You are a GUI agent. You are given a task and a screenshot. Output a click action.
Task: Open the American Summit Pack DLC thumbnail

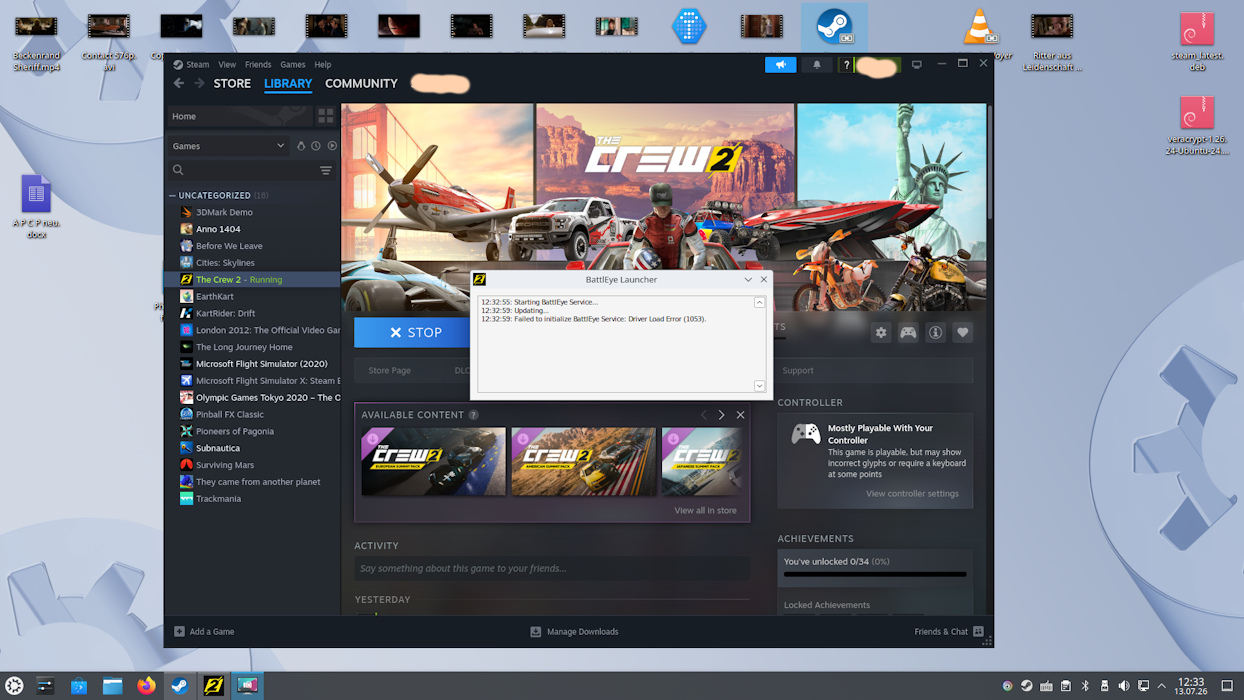click(x=583, y=462)
